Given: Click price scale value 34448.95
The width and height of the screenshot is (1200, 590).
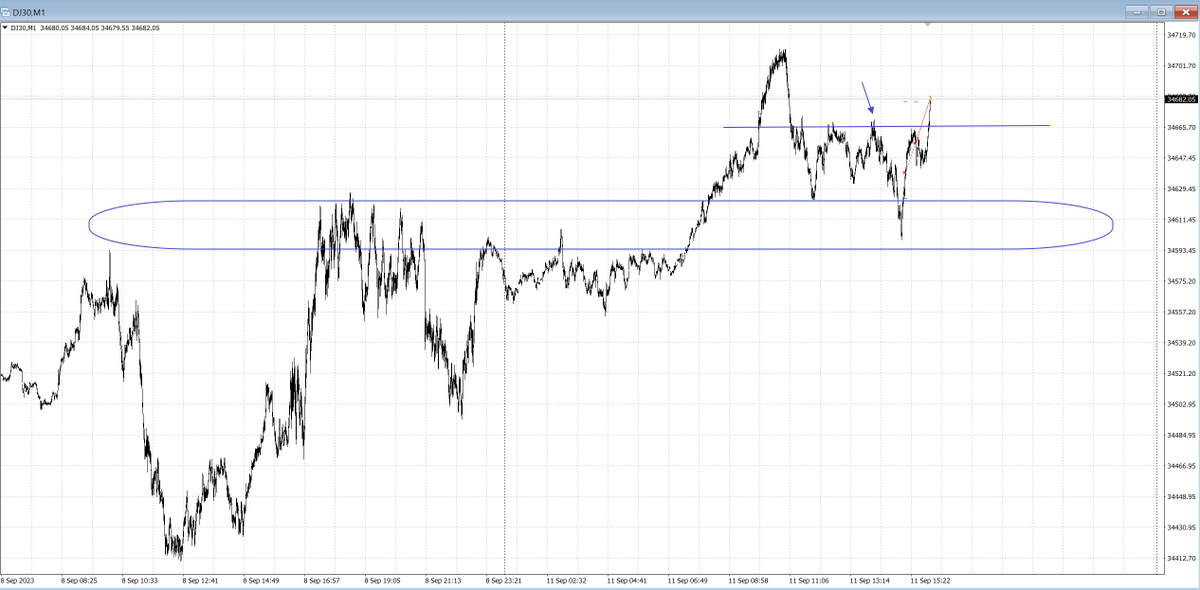Looking at the screenshot, I should [x=1181, y=497].
